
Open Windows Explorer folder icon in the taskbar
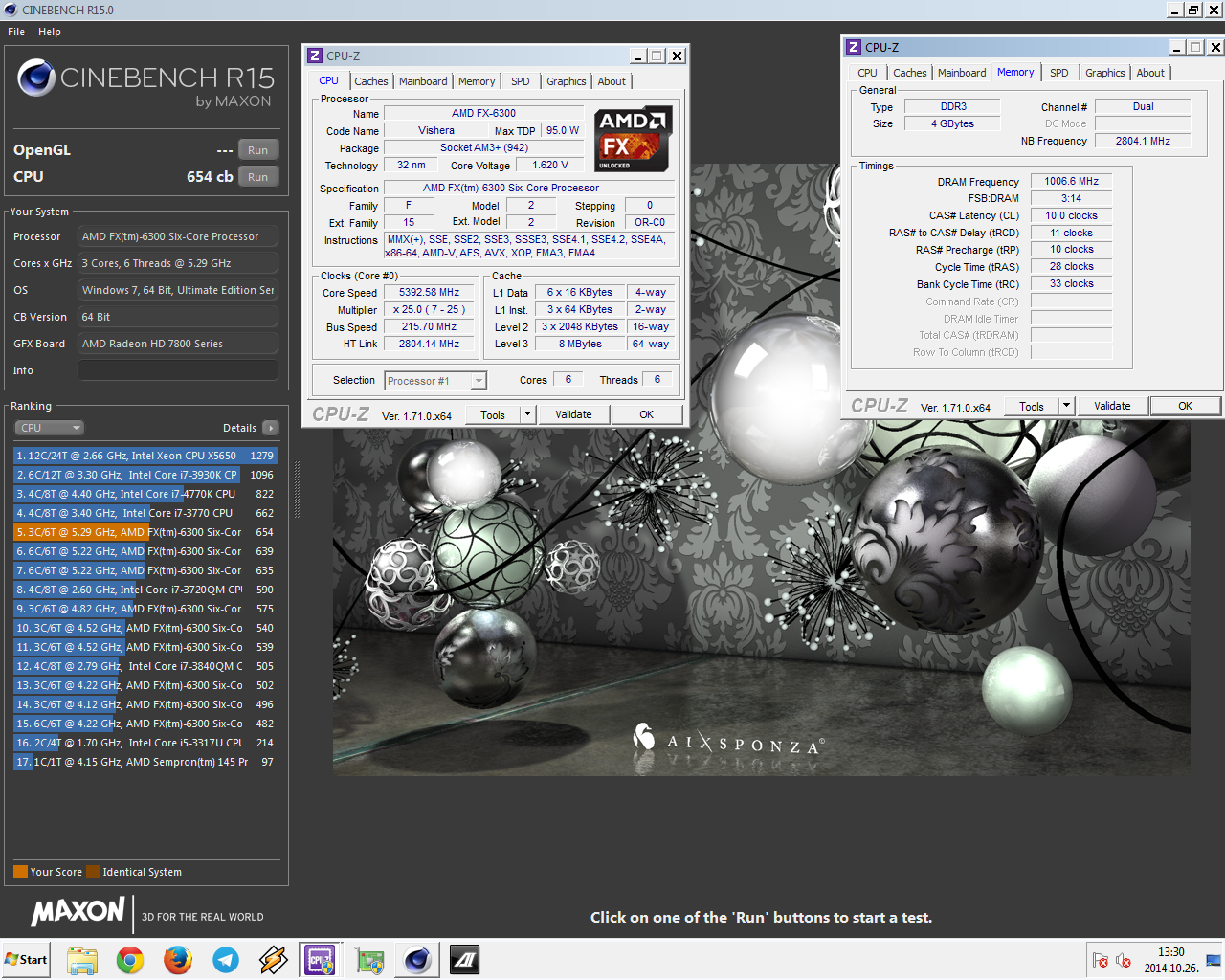point(82,960)
